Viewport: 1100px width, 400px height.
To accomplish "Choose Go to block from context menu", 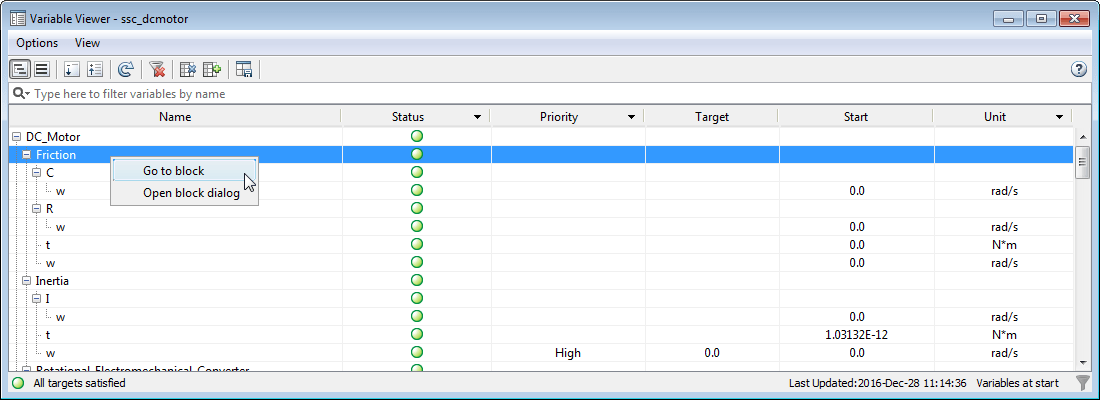I will 185,171.
